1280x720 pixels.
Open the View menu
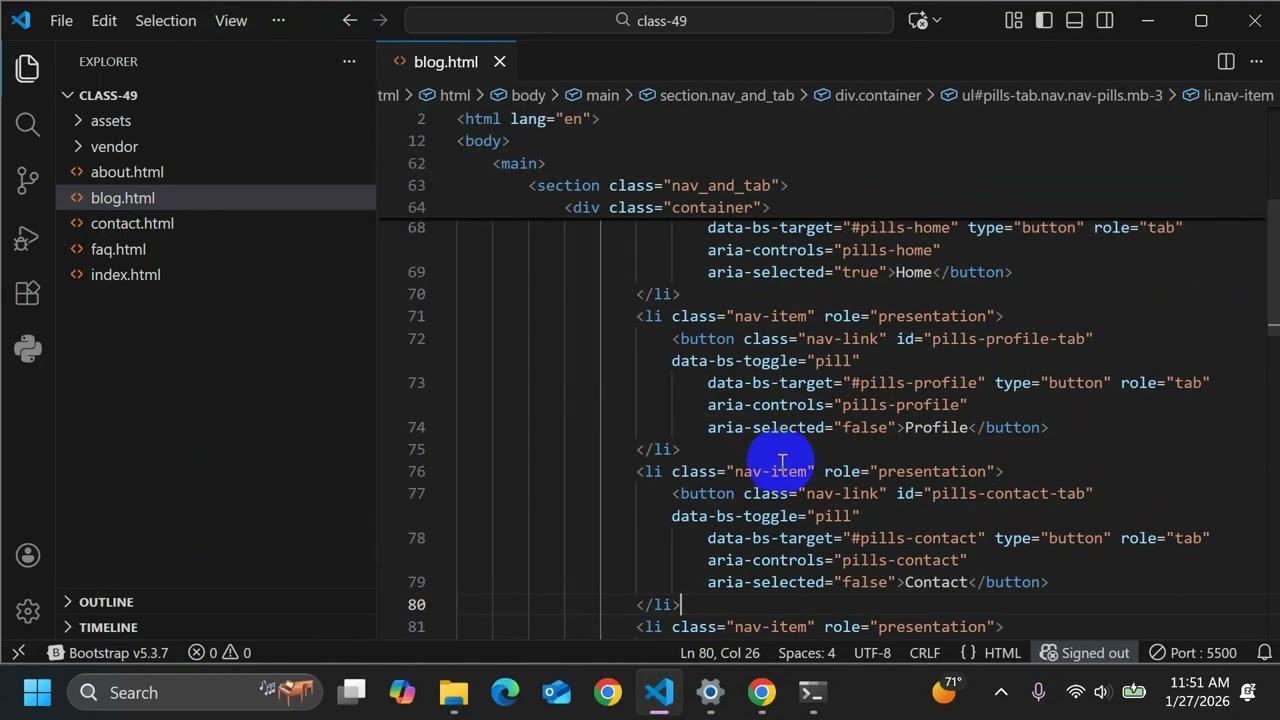(231, 20)
